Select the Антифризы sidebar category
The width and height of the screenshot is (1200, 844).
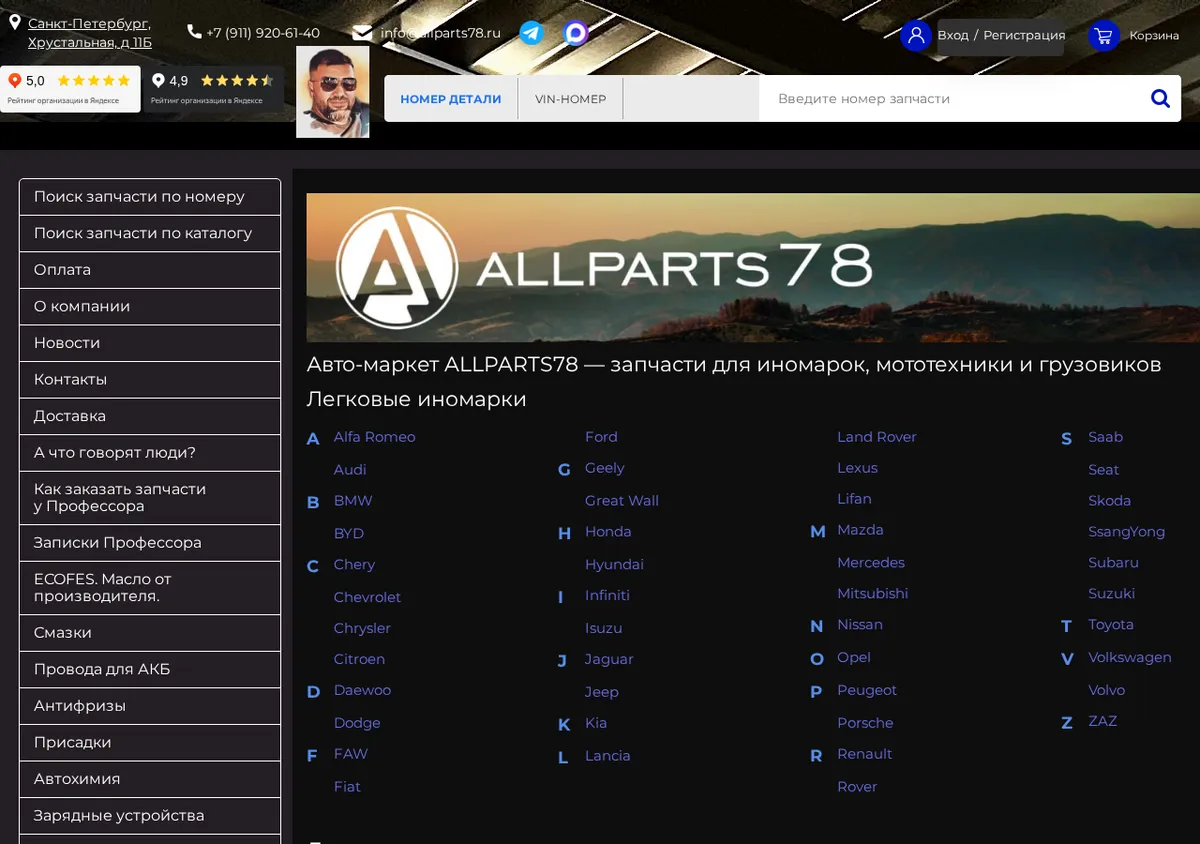point(150,706)
